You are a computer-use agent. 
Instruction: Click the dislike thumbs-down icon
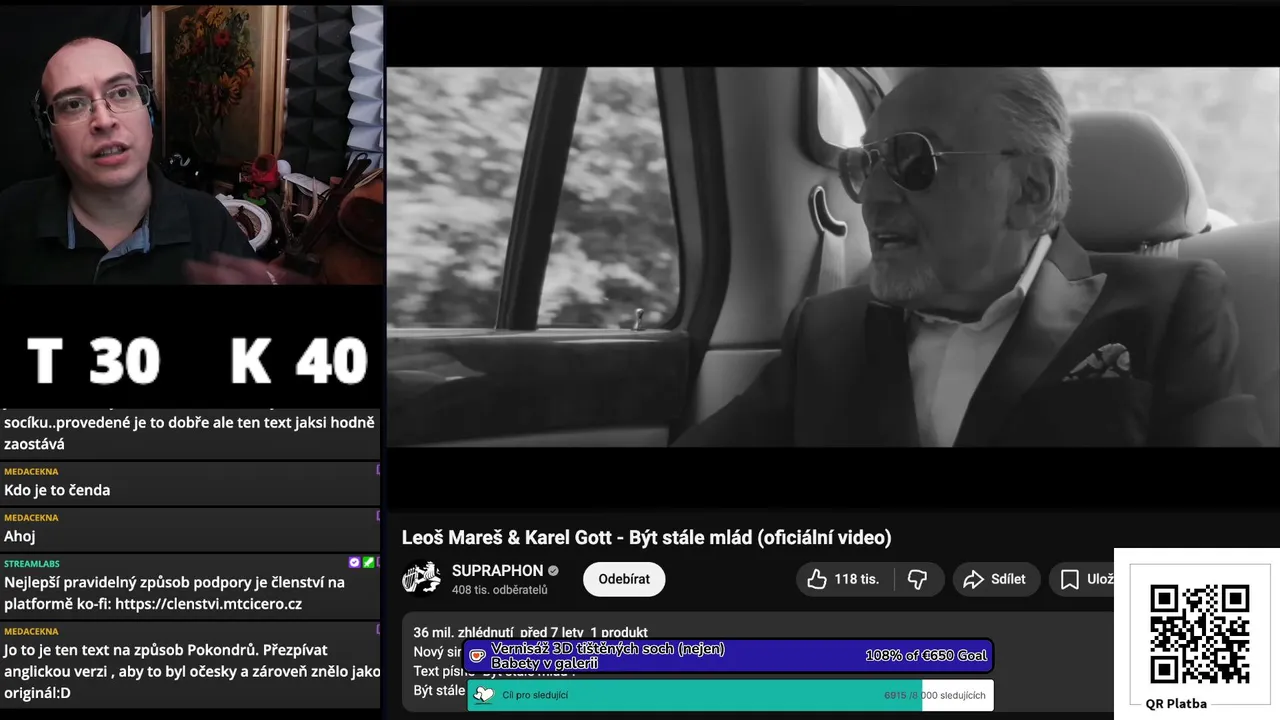point(917,579)
